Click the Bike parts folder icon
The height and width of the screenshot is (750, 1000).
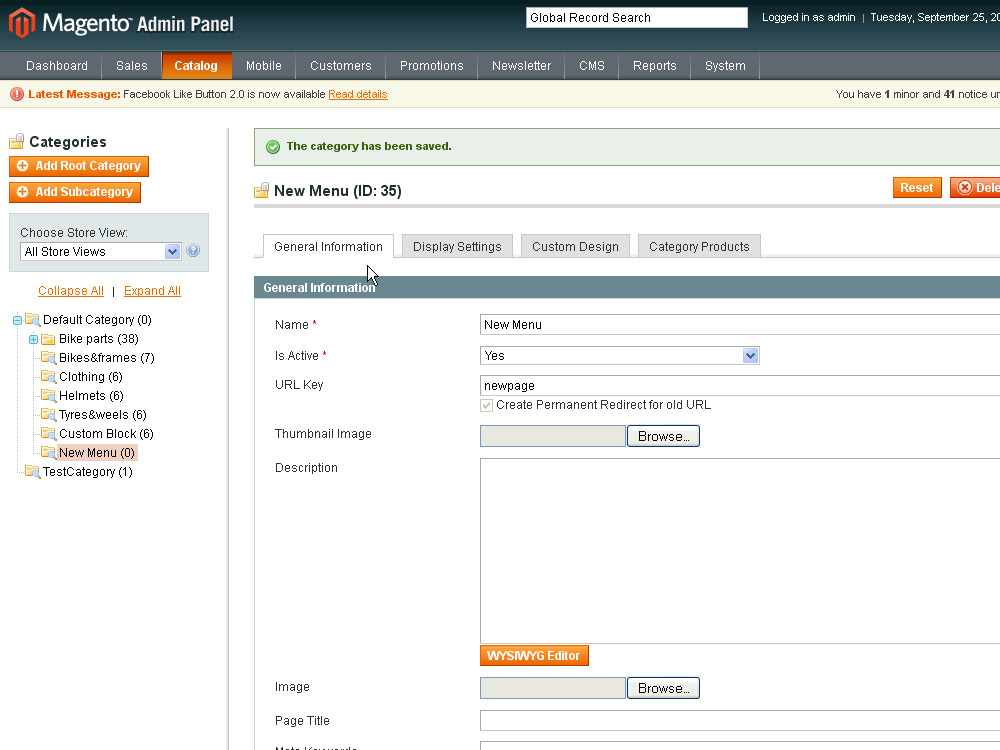pos(48,339)
